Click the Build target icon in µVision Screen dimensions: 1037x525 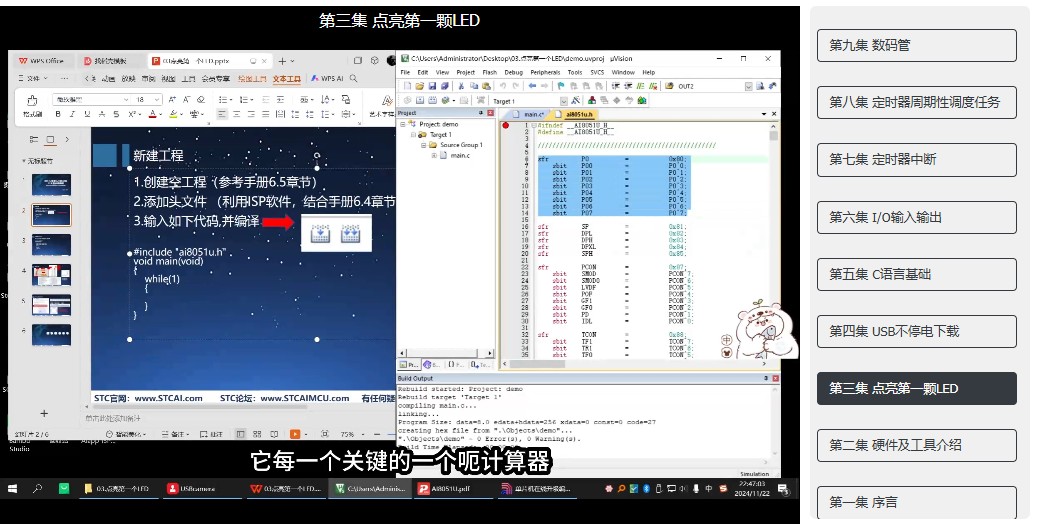click(419, 101)
